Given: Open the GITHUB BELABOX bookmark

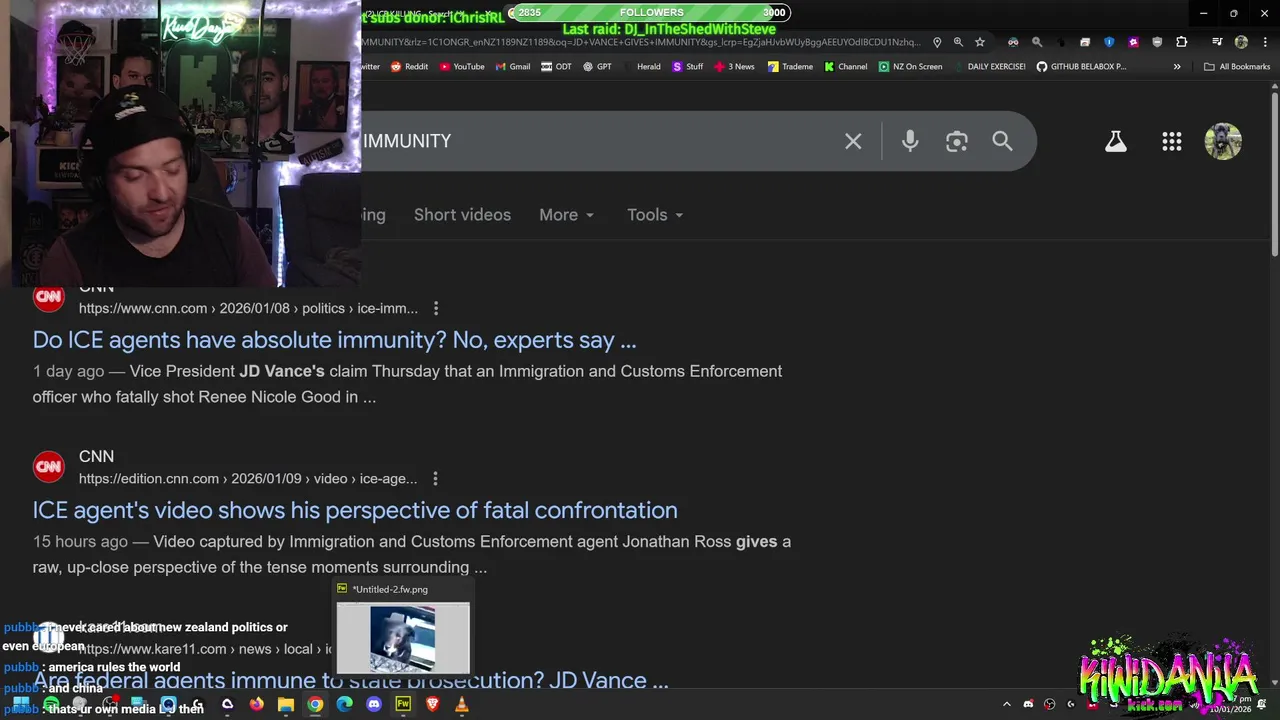Looking at the screenshot, I should 1081,67.
